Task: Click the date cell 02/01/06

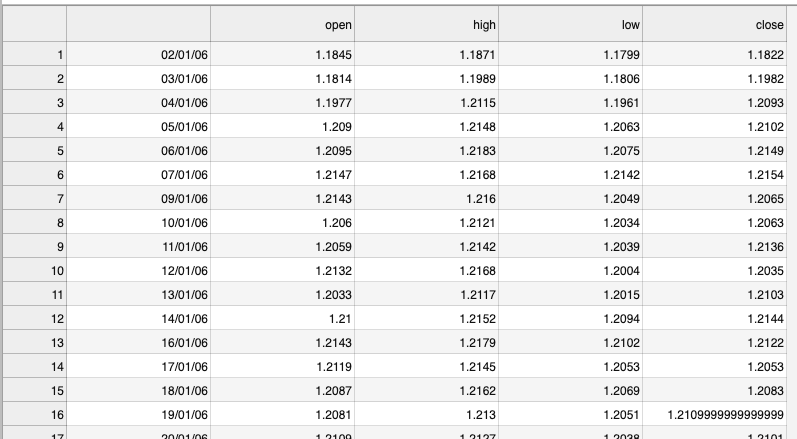Action: [x=138, y=54]
